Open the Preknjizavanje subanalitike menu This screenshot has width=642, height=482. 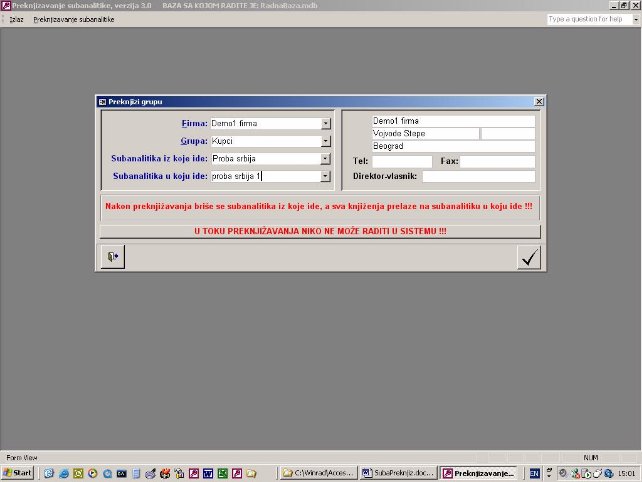[73, 19]
